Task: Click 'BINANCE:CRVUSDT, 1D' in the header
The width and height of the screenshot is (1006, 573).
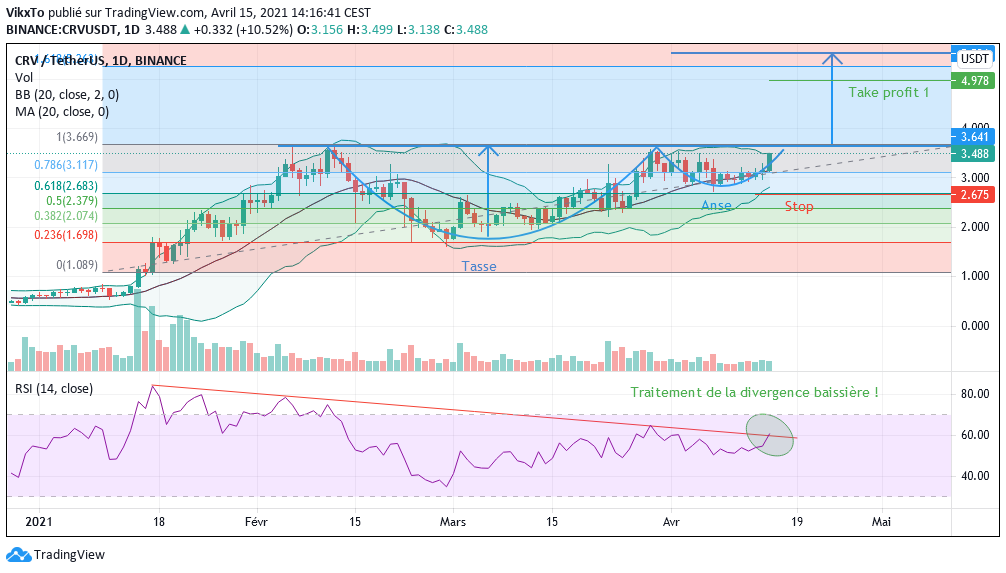Action: point(72,30)
